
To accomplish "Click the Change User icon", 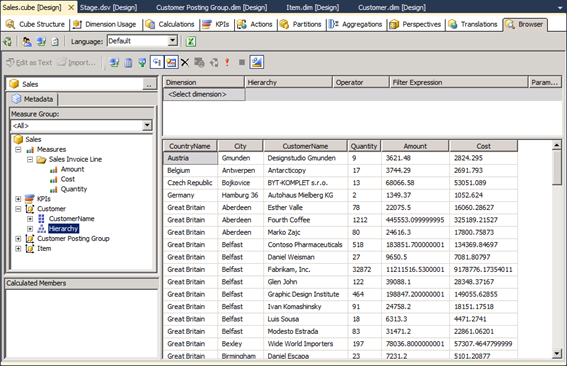I will pyautogui.click(x=26, y=42).
